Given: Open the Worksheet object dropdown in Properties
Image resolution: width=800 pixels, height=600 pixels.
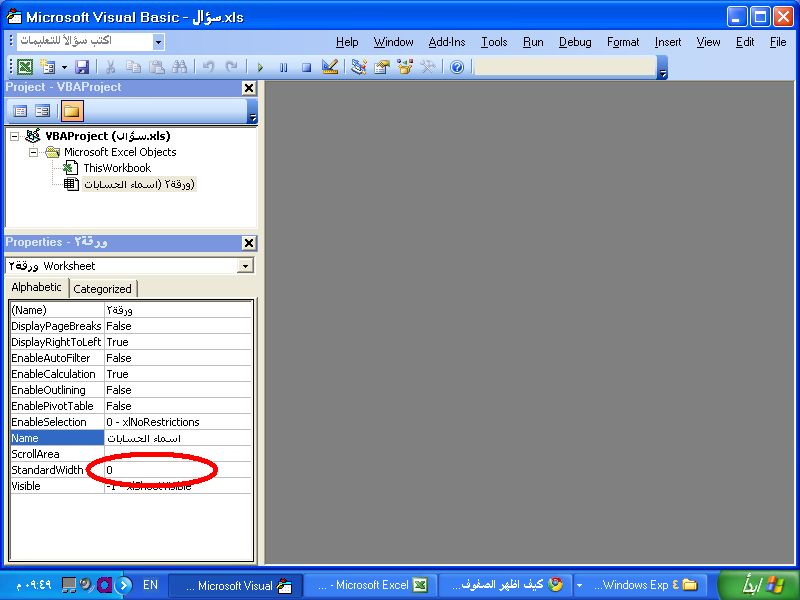Looking at the screenshot, I should coord(246,266).
